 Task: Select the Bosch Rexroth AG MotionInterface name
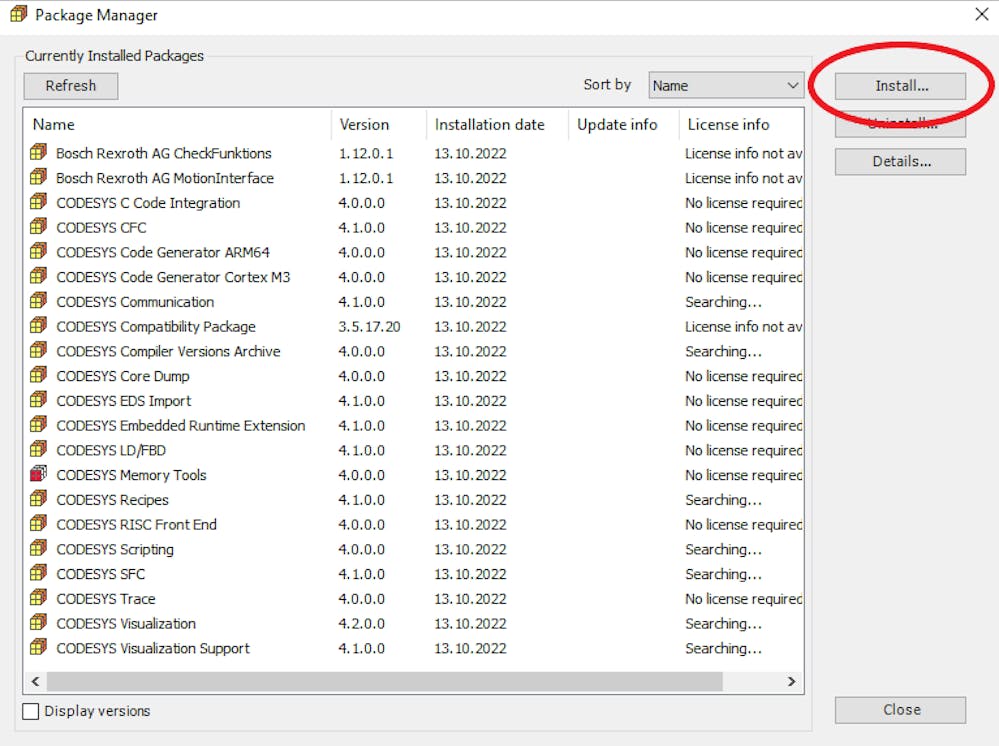click(x=165, y=178)
